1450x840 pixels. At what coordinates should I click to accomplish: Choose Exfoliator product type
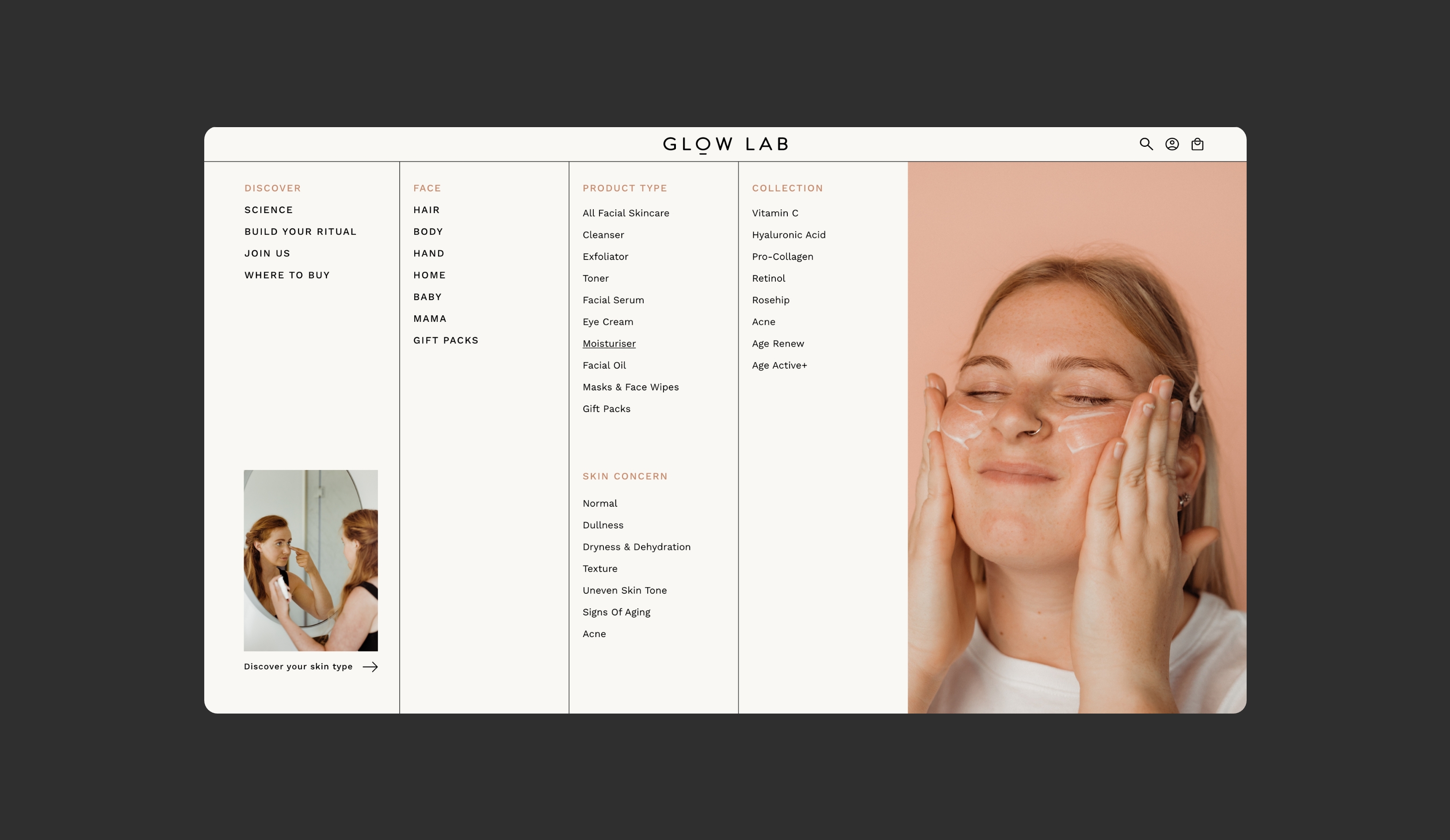click(x=605, y=256)
